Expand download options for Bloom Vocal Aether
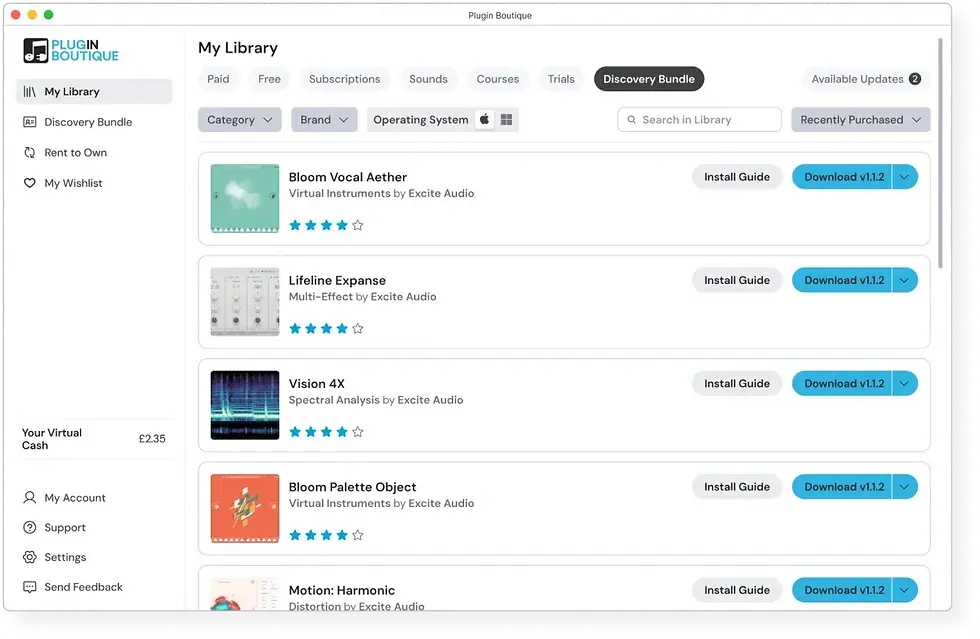The image size is (980, 639). (x=904, y=177)
